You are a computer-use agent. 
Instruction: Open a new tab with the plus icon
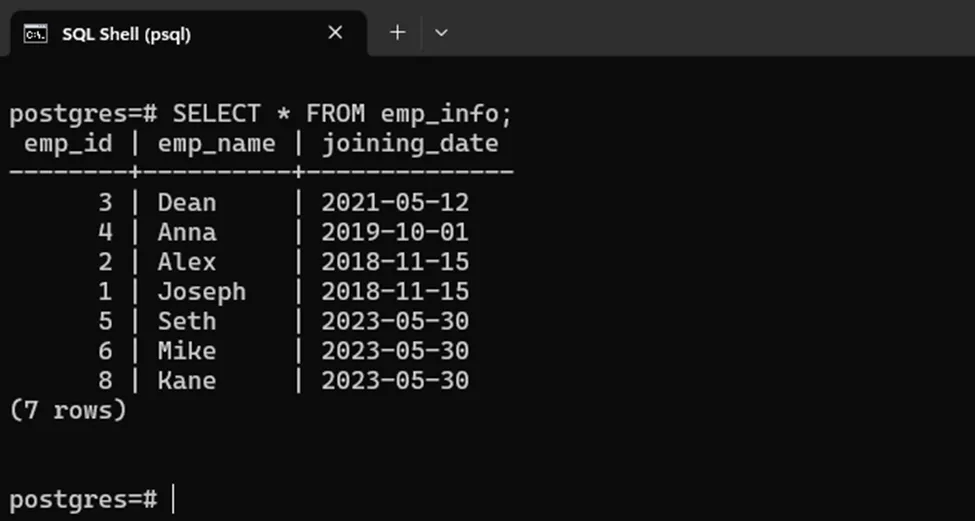[x=397, y=33]
